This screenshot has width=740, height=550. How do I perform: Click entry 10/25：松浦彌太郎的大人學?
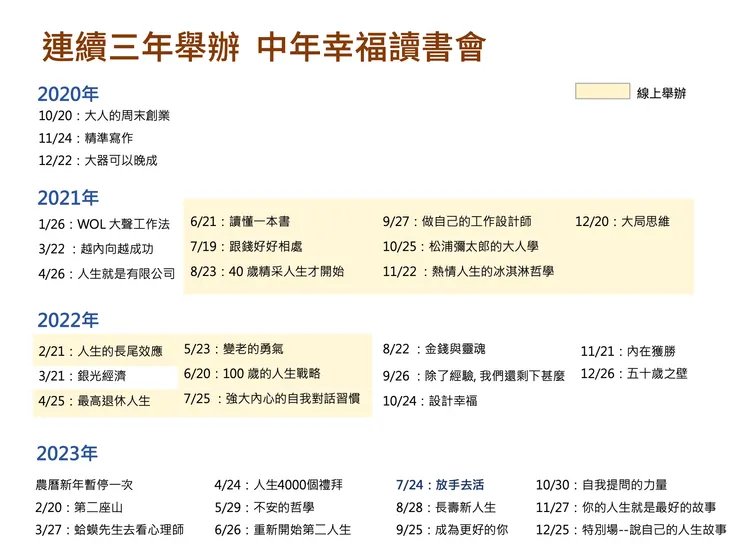(x=461, y=246)
